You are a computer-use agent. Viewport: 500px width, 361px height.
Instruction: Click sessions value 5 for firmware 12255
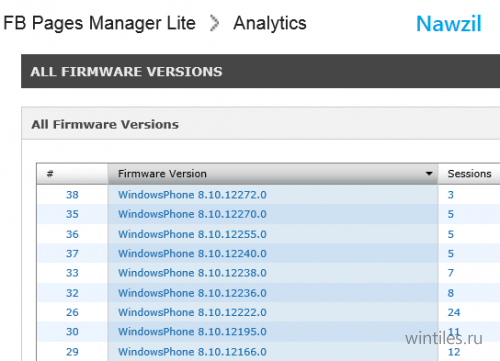[451, 234]
